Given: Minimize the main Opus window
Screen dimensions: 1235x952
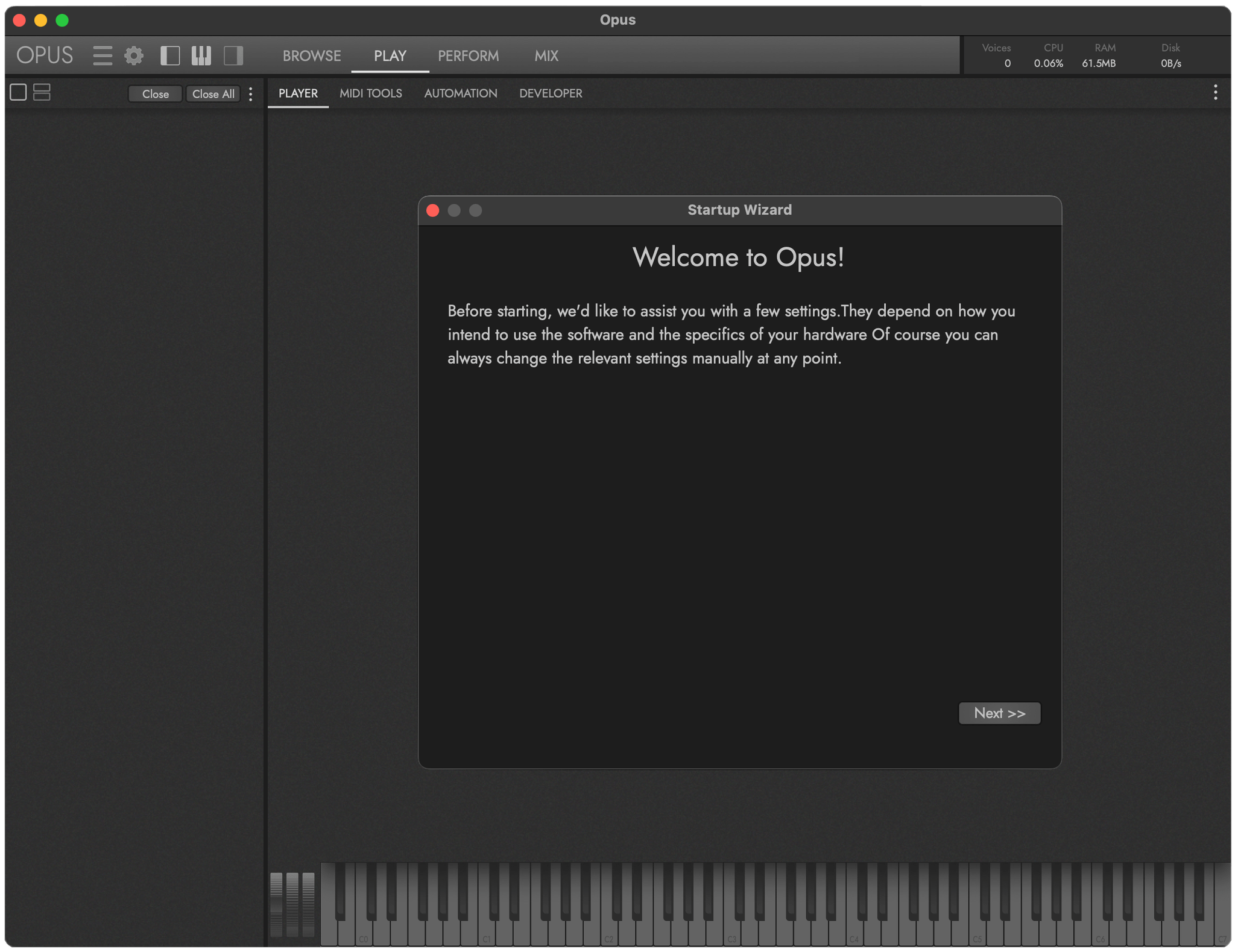Looking at the screenshot, I should coord(40,20).
